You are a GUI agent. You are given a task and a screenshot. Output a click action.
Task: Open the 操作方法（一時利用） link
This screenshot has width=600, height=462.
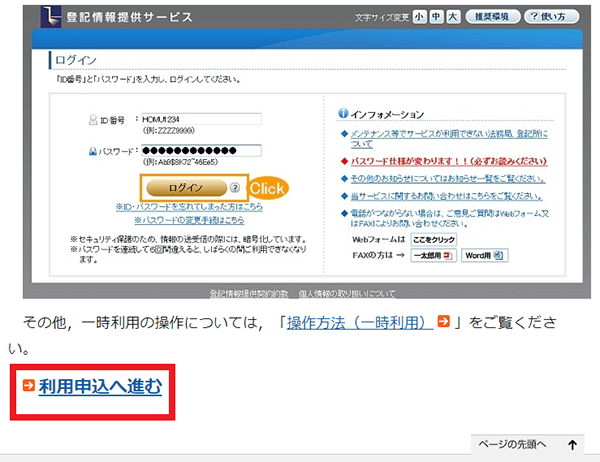[360, 322]
